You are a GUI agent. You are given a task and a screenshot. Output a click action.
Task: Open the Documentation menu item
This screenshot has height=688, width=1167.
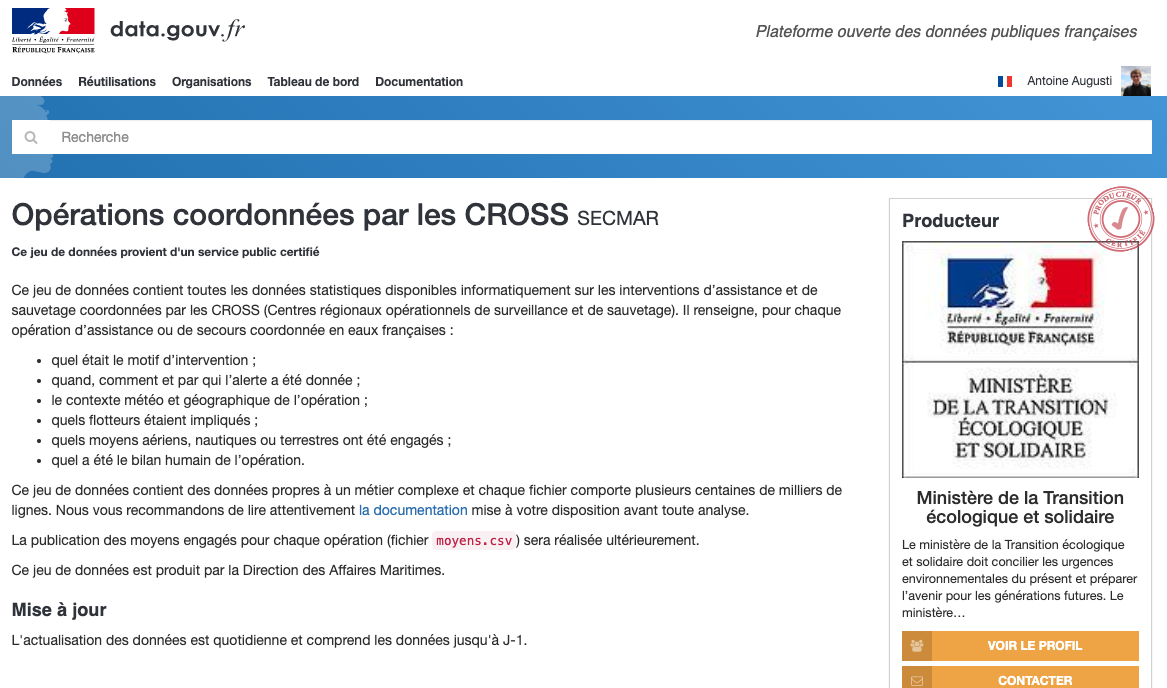(x=419, y=82)
